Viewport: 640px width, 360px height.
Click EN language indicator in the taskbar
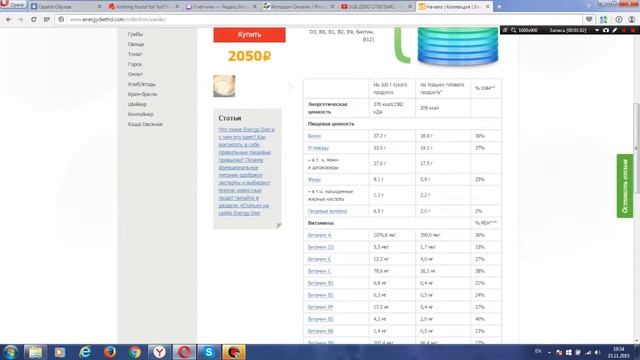[538, 351]
